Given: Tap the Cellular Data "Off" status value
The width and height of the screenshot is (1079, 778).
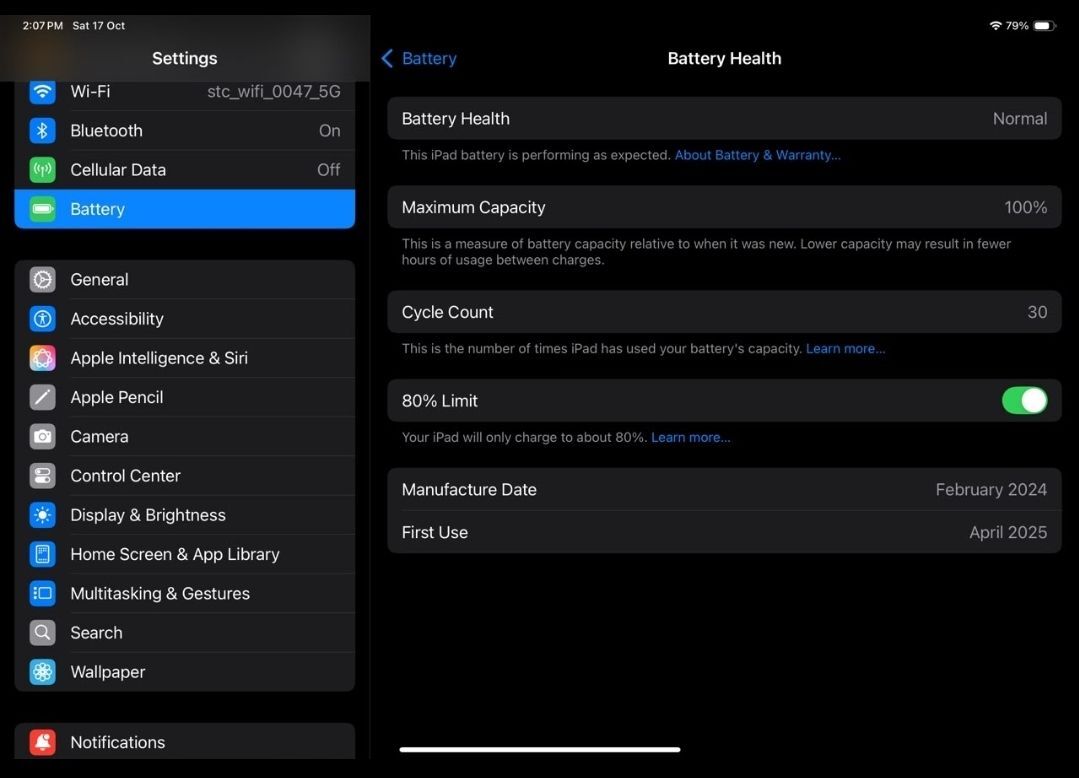Looking at the screenshot, I should click(329, 170).
